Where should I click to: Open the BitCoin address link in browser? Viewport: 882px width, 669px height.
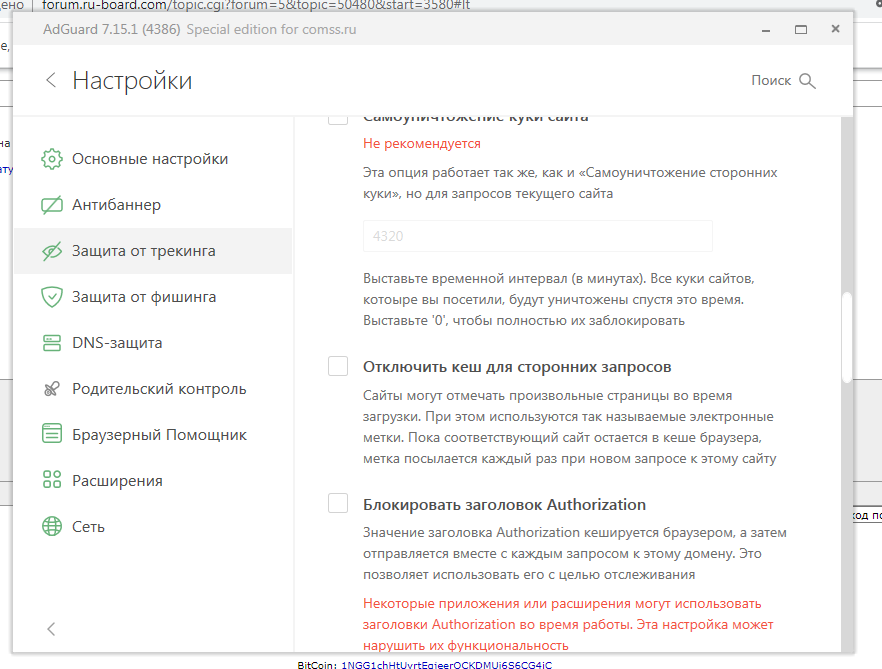click(447, 665)
